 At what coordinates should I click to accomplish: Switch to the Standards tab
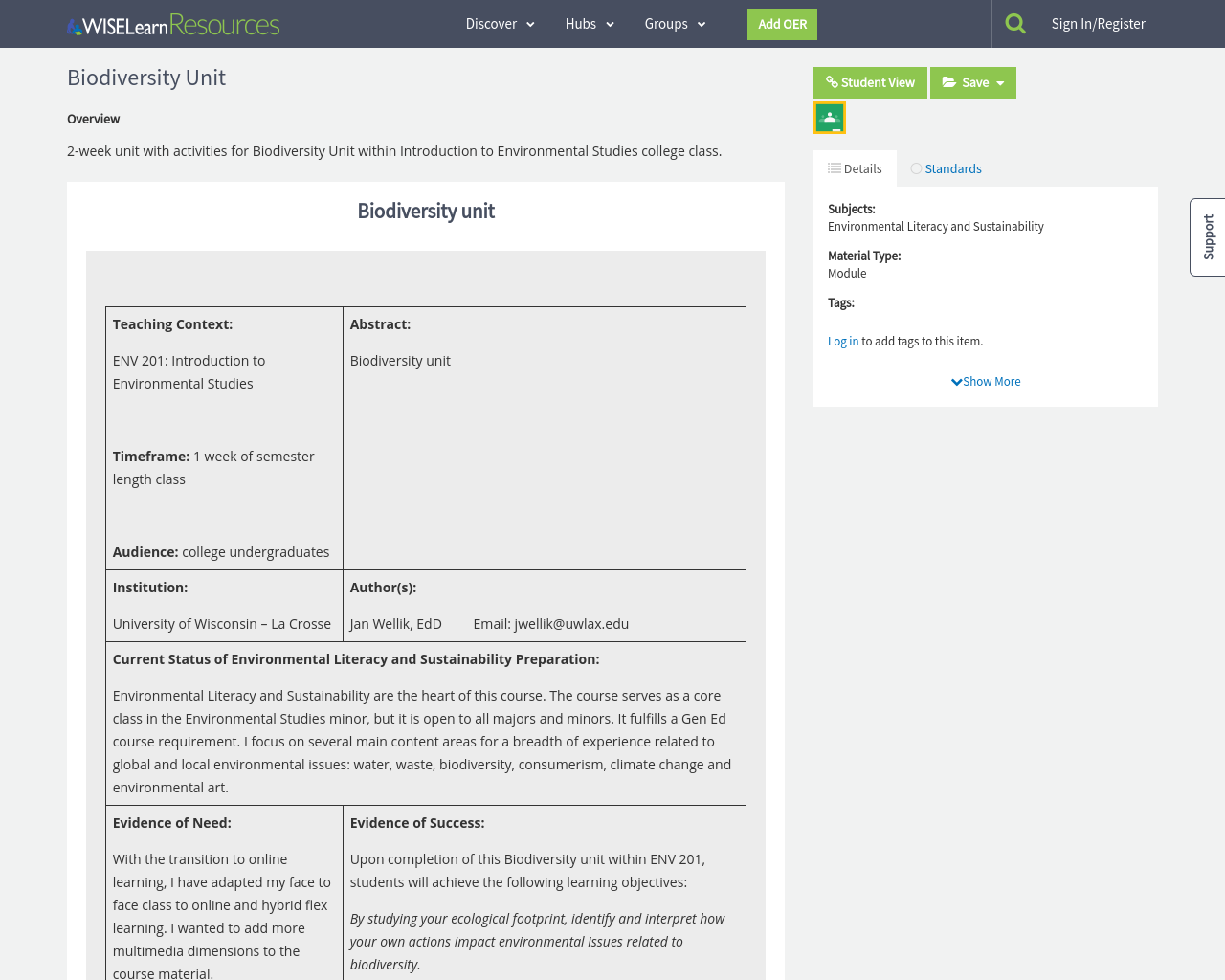point(953,167)
